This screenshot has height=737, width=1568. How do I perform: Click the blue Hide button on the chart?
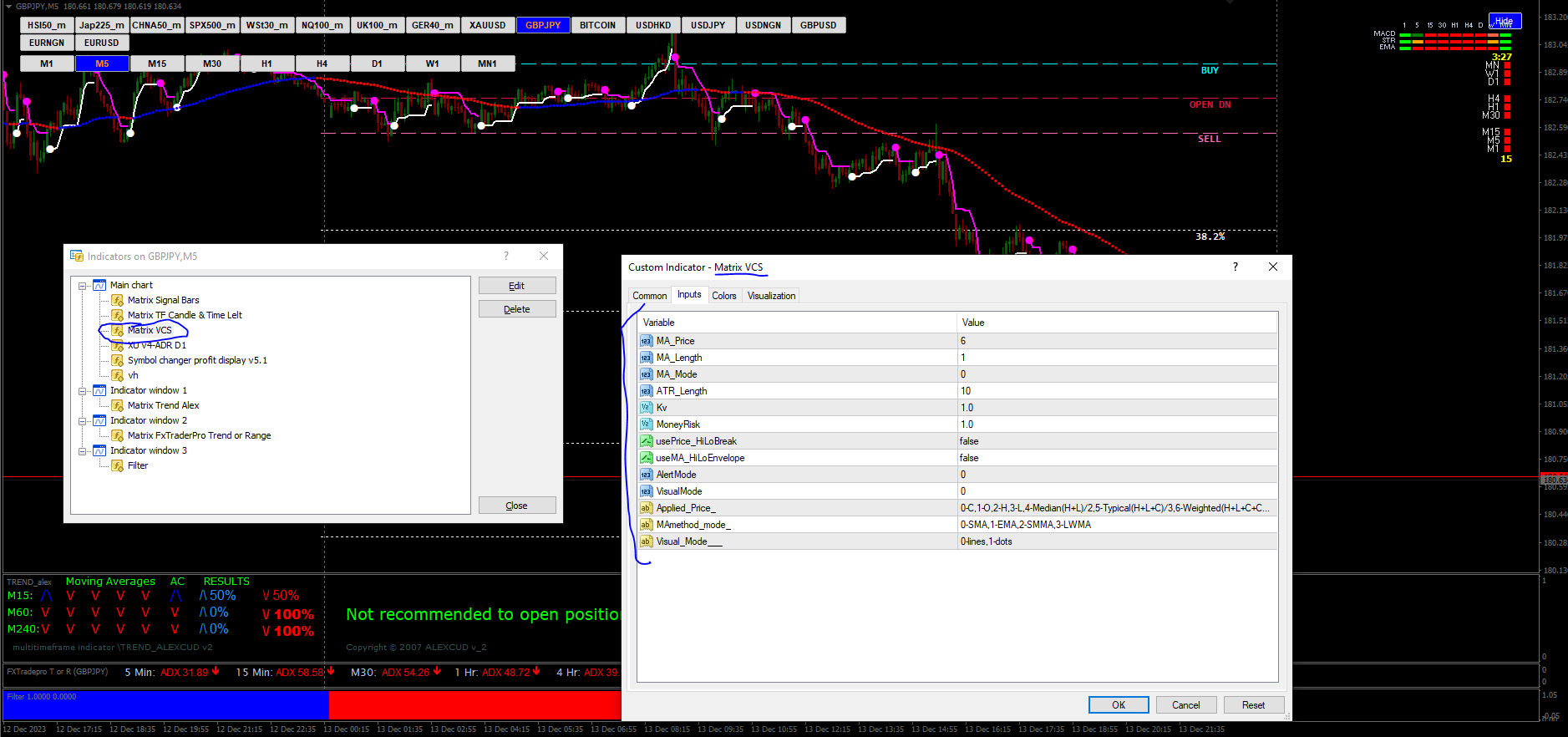1505,21
